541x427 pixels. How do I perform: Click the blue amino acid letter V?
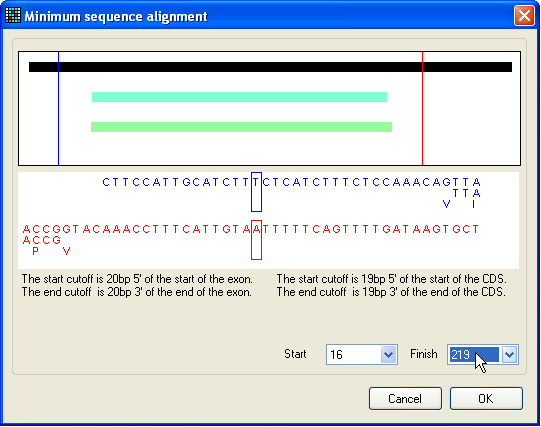(x=446, y=204)
